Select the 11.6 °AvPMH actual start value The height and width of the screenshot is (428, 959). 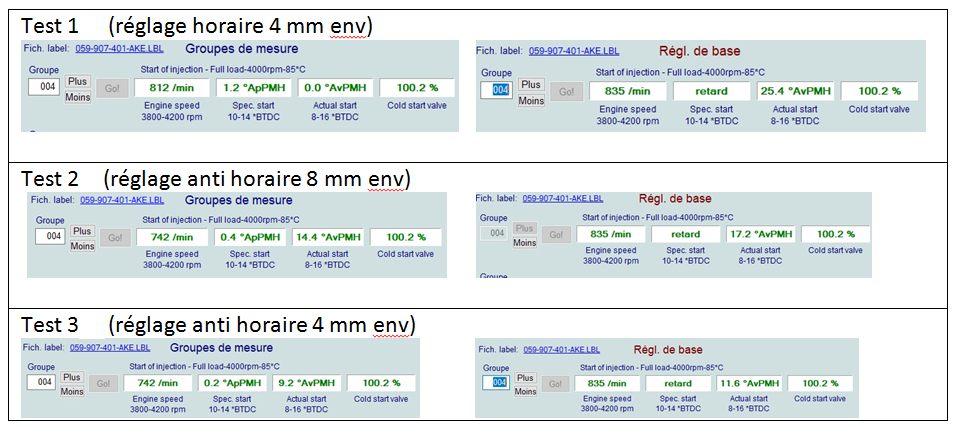click(x=749, y=383)
